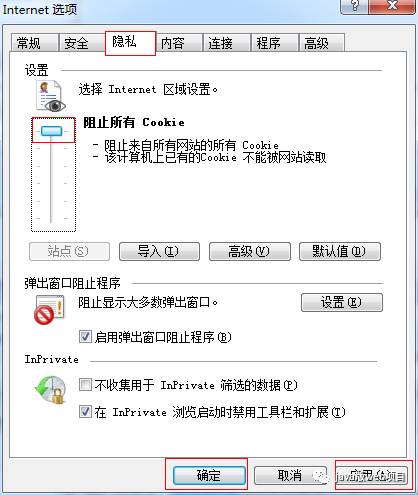Image resolution: width=418 pixels, height=495 pixels.
Task: Close the Internet 选项 dialog
Action: point(392,6)
